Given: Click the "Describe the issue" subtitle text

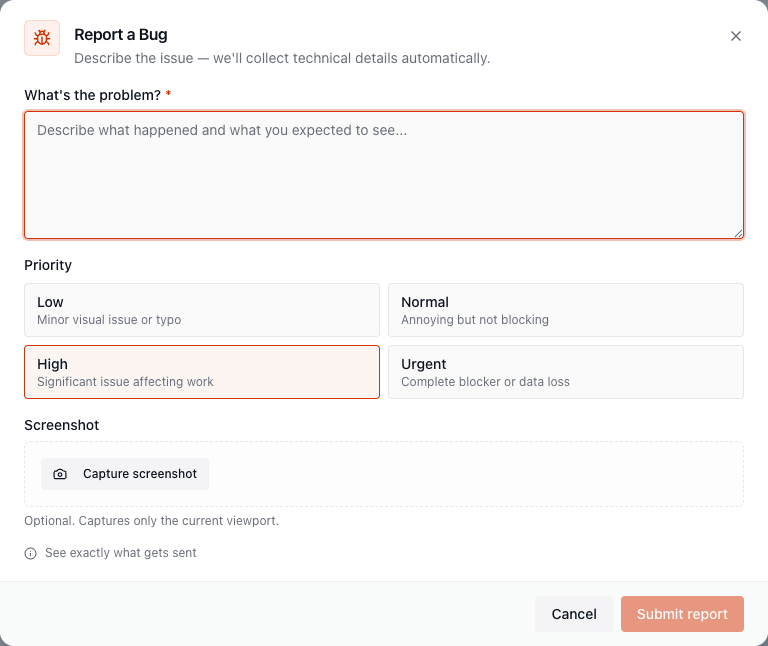Looking at the screenshot, I should [282, 58].
